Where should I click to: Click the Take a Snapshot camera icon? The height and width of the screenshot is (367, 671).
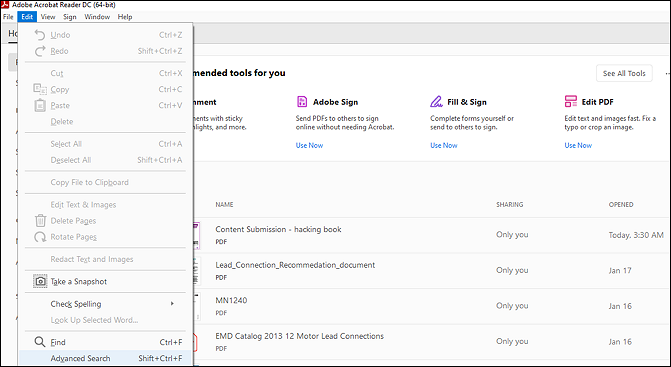point(40,281)
